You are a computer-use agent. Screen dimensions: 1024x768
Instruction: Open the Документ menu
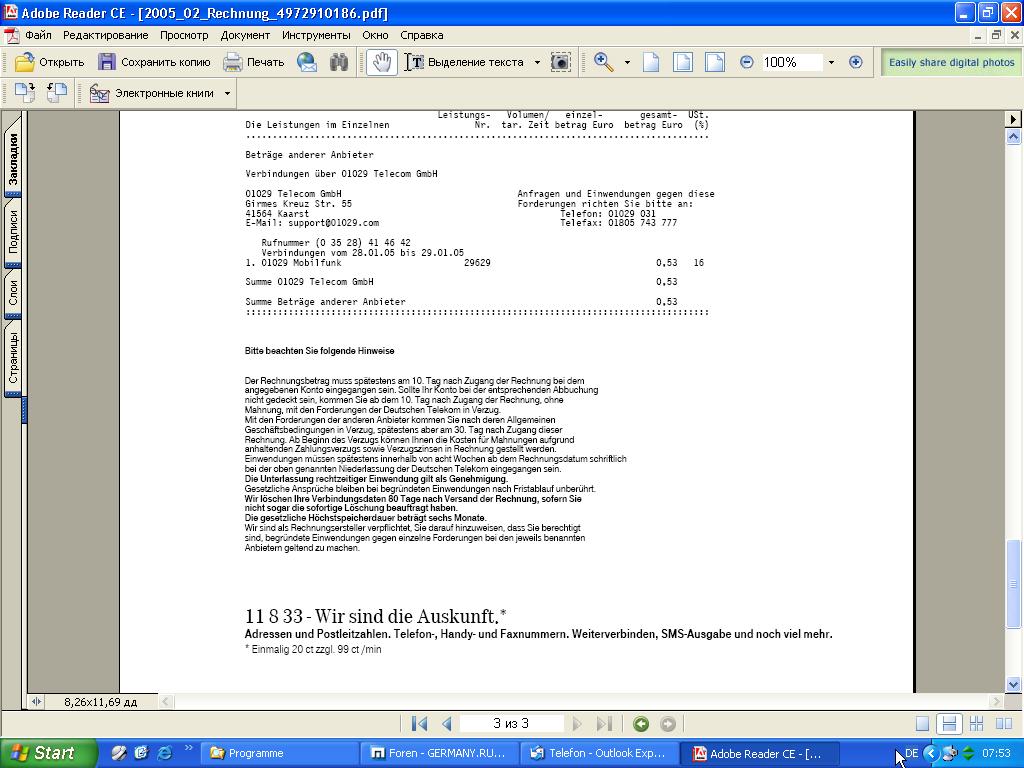click(245, 35)
